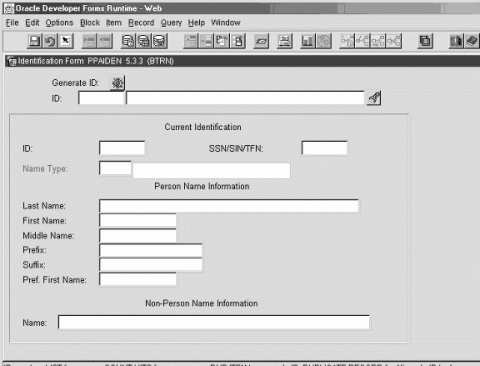This screenshot has height=366, width=480.
Task: Open the Help menu
Action: click(x=196, y=23)
